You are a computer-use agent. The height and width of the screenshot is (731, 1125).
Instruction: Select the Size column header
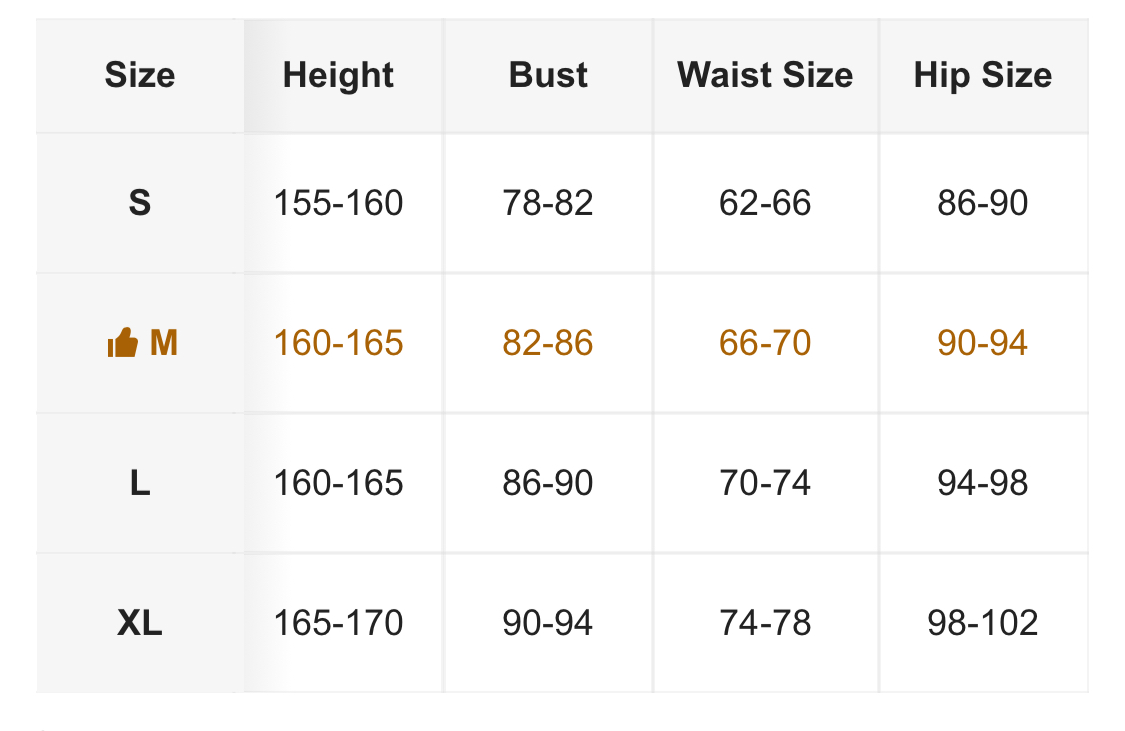tap(140, 75)
